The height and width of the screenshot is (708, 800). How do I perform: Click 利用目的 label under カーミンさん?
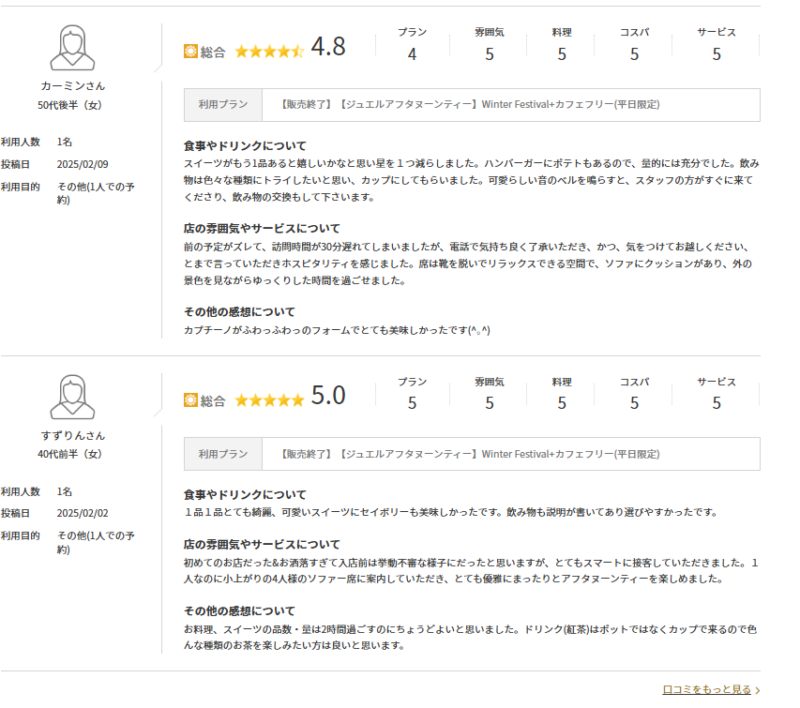20,187
